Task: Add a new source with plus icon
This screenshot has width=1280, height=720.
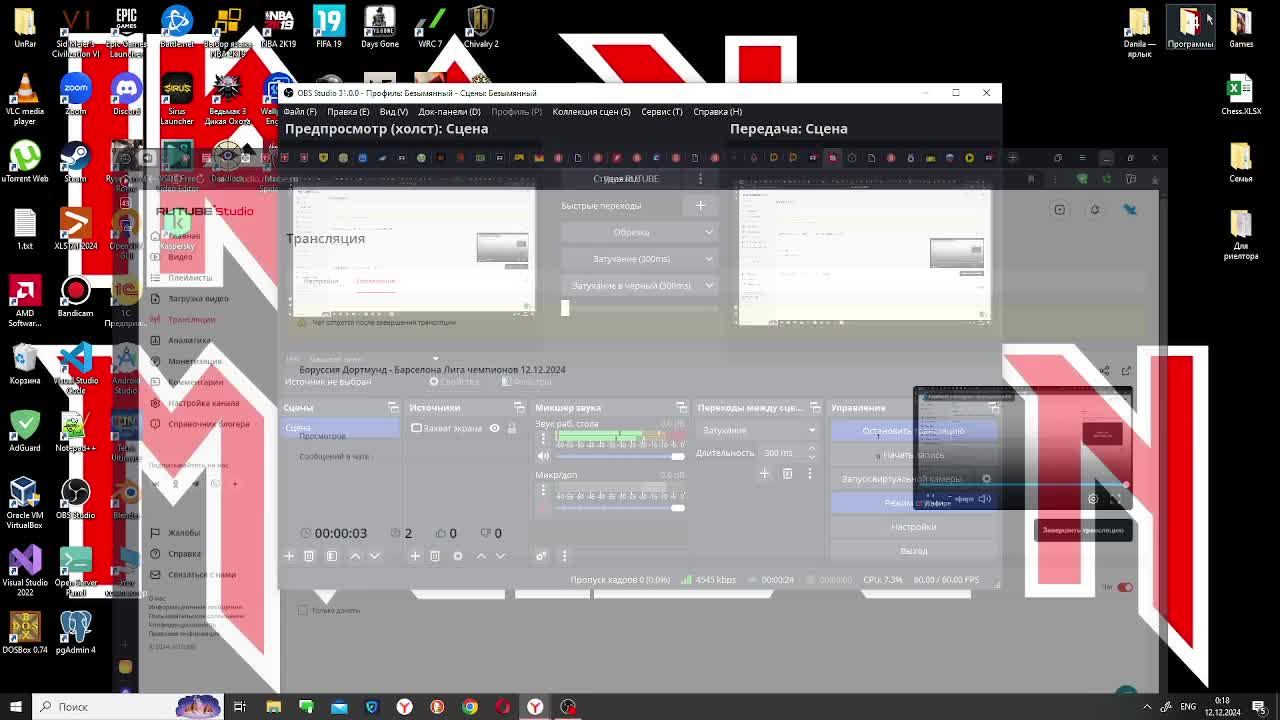Action: pos(415,556)
